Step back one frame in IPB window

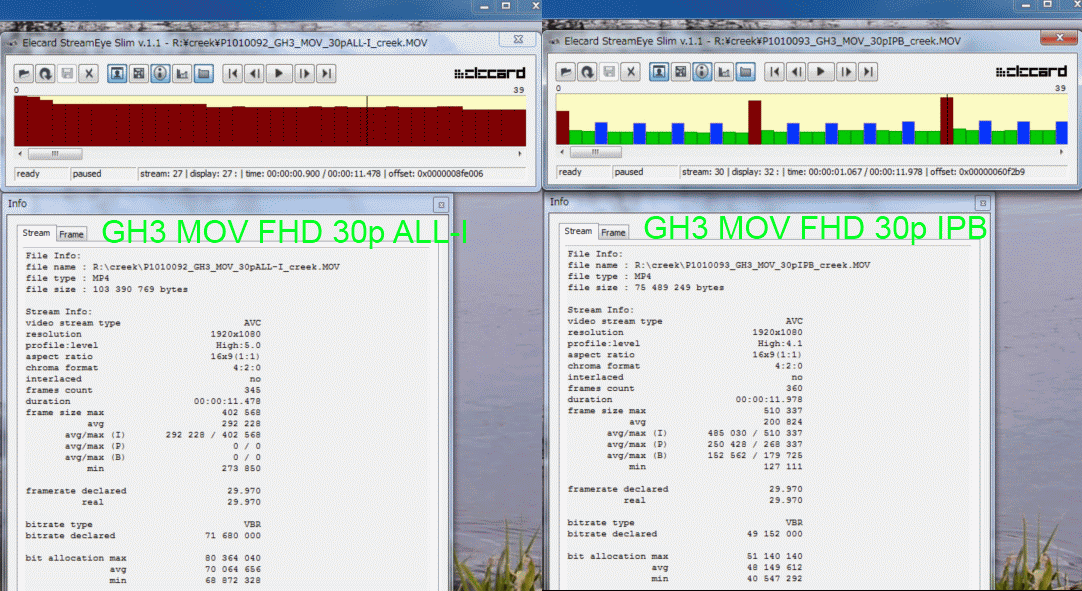tap(796, 71)
